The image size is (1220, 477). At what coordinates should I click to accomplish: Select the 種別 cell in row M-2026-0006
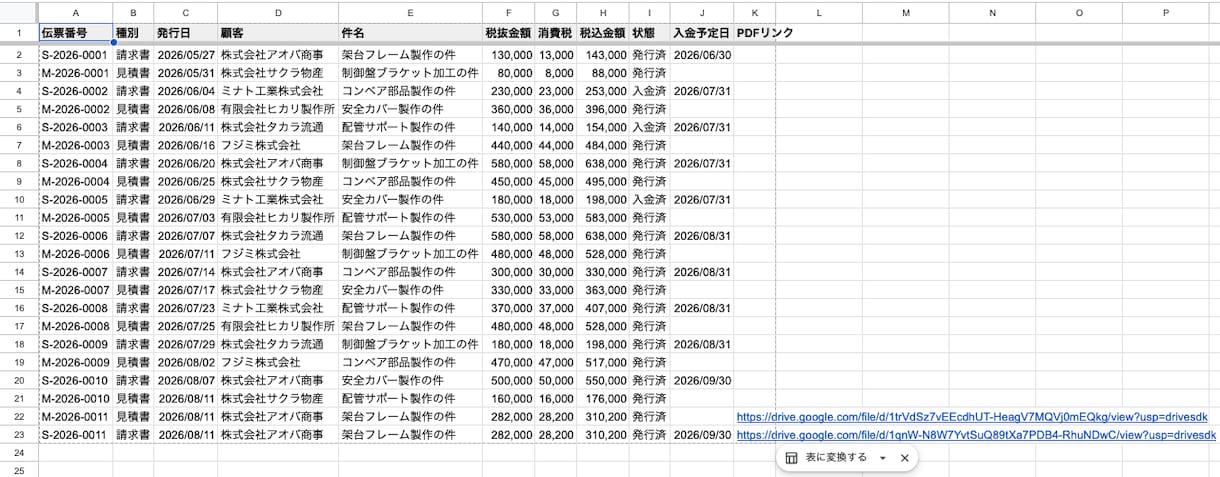tap(133, 253)
